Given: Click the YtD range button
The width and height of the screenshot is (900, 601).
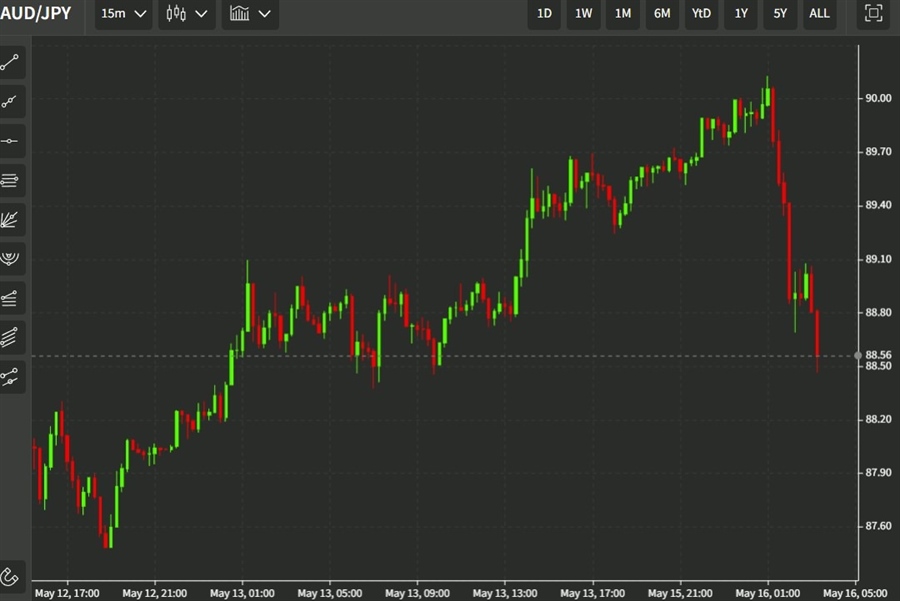Looking at the screenshot, I should point(701,14).
